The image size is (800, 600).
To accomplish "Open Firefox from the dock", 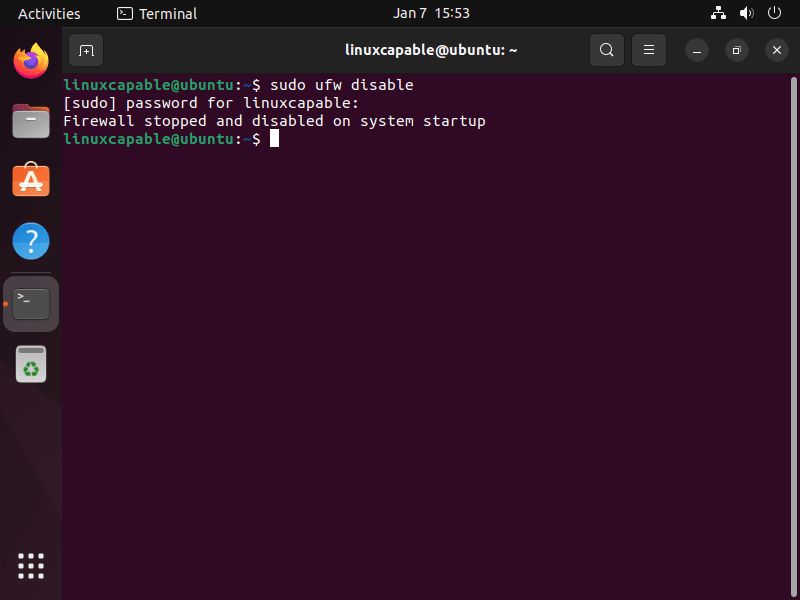I will pyautogui.click(x=31, y=61).
